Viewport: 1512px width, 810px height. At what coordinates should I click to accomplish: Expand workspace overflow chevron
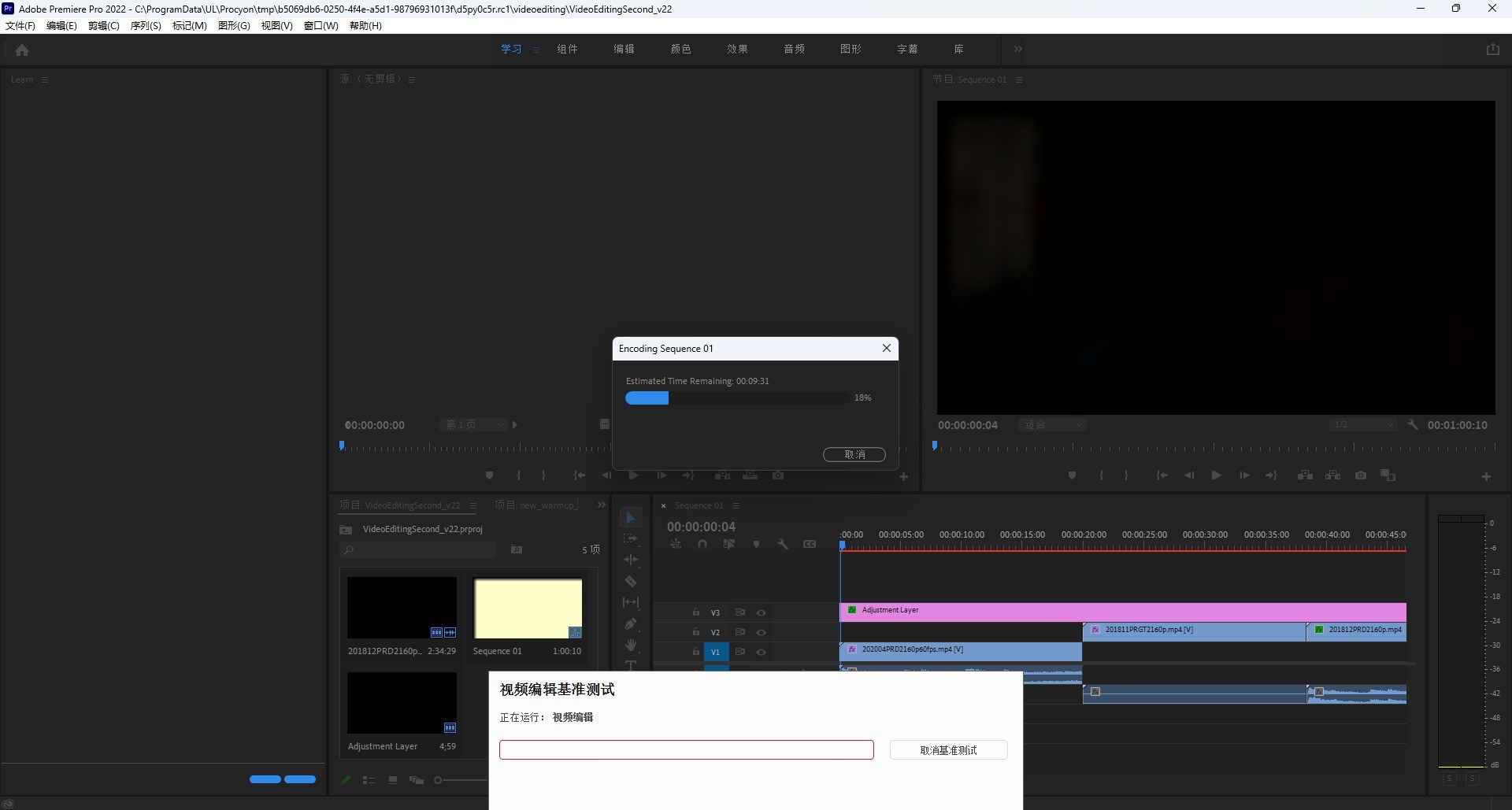(1017, 49)
